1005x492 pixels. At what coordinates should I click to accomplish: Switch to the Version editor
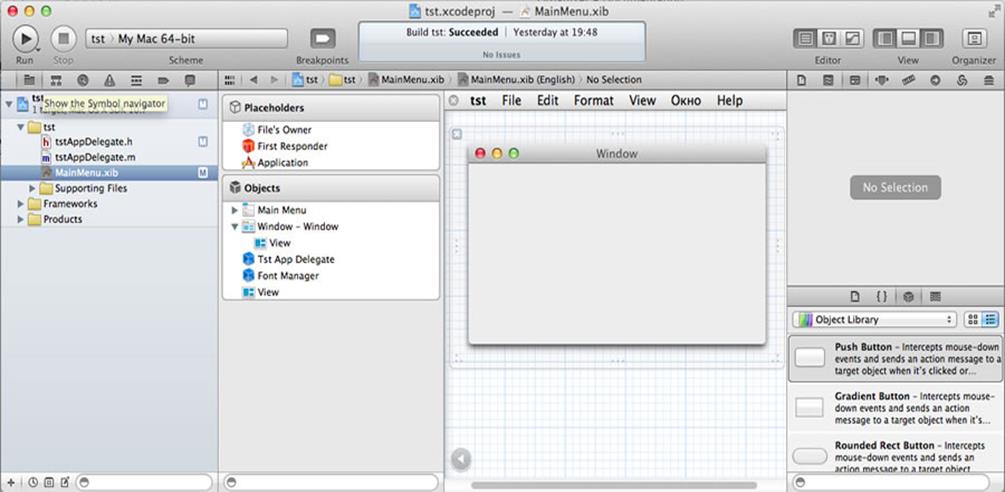[x=852, y=38]
